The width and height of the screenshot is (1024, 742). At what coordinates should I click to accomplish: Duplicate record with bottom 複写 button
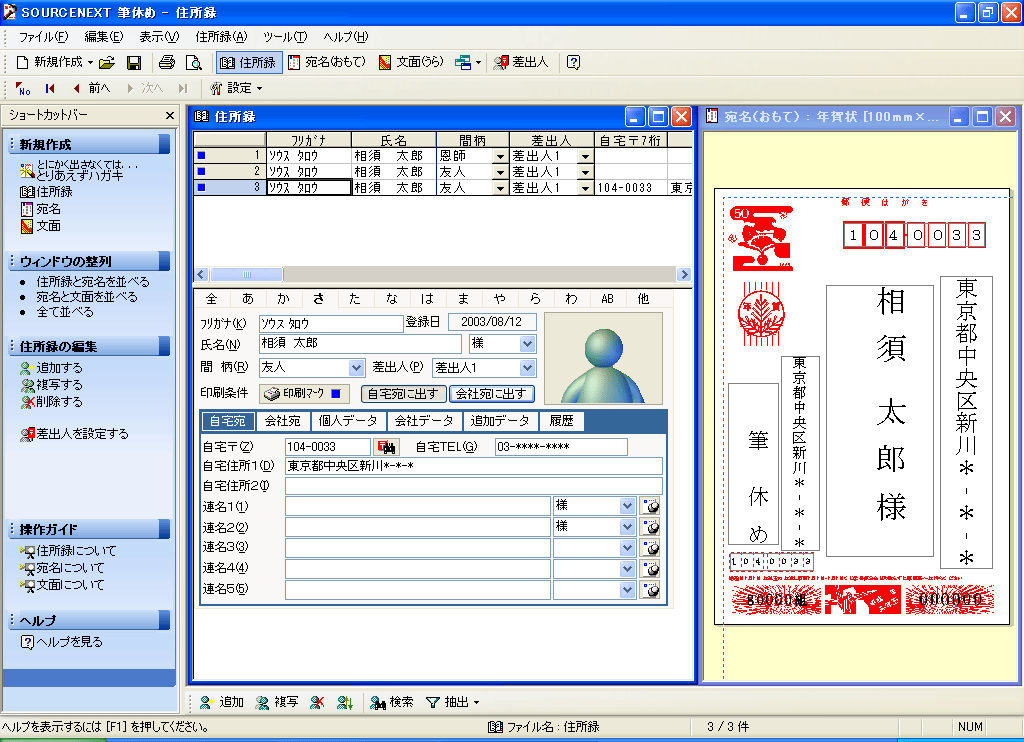coord(277,702)
